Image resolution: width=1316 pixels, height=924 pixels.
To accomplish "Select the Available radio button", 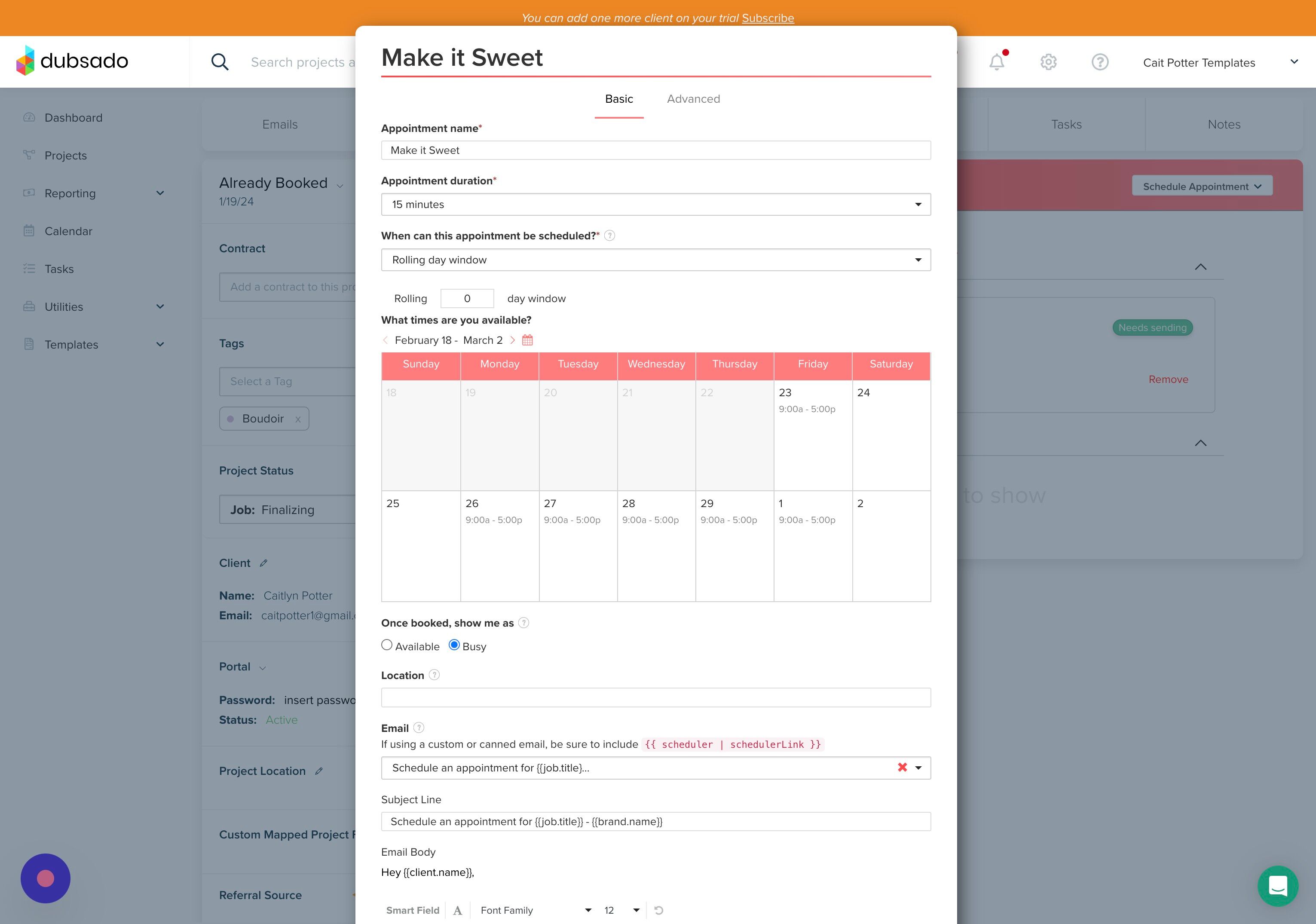I will click(387, 645).
